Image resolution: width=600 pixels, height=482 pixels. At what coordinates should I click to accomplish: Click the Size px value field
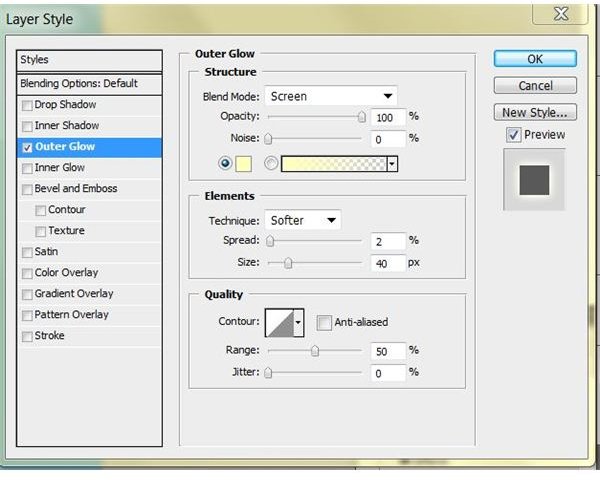(x=388, y=263)
